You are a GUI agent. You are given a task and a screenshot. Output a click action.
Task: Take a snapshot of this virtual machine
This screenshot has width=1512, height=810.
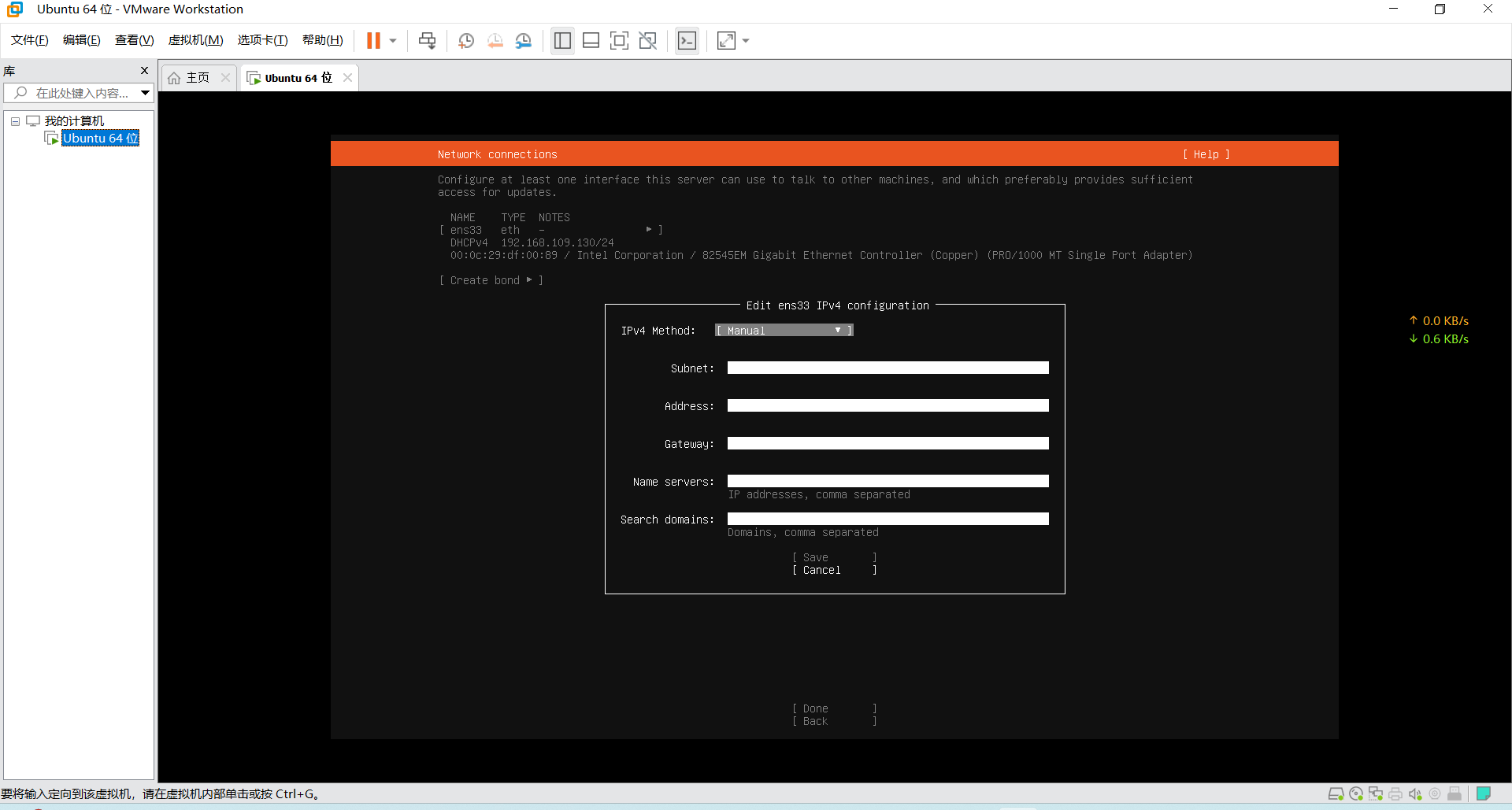click(466, 41)
